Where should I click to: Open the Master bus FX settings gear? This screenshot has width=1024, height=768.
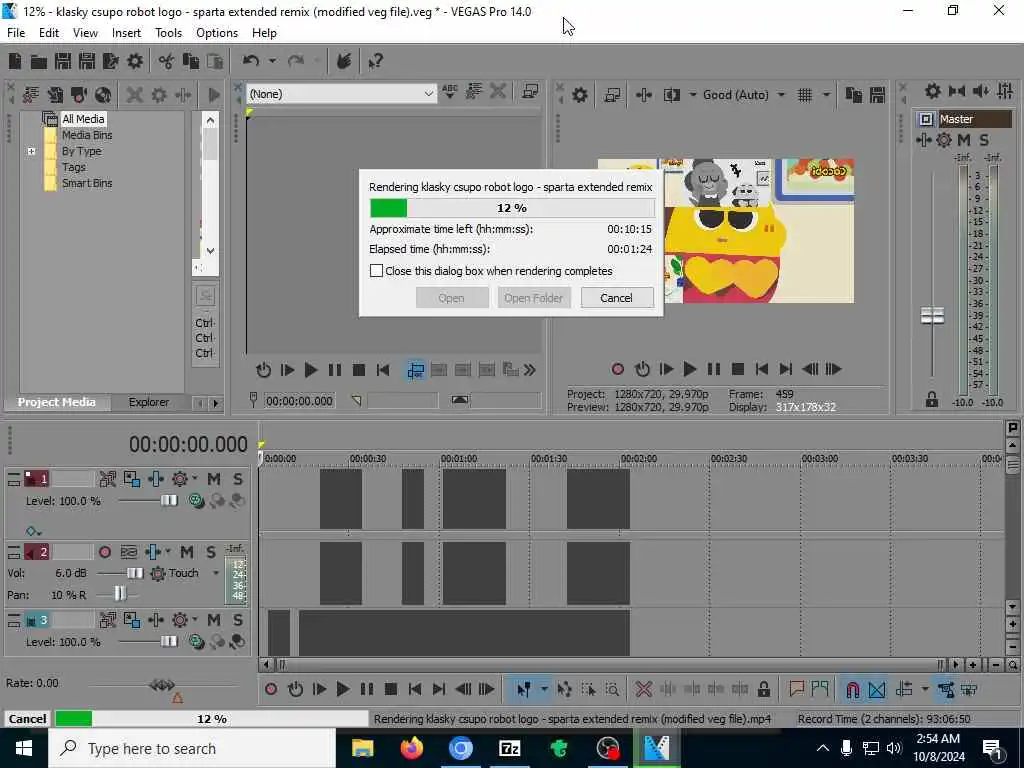pos(944,140)
